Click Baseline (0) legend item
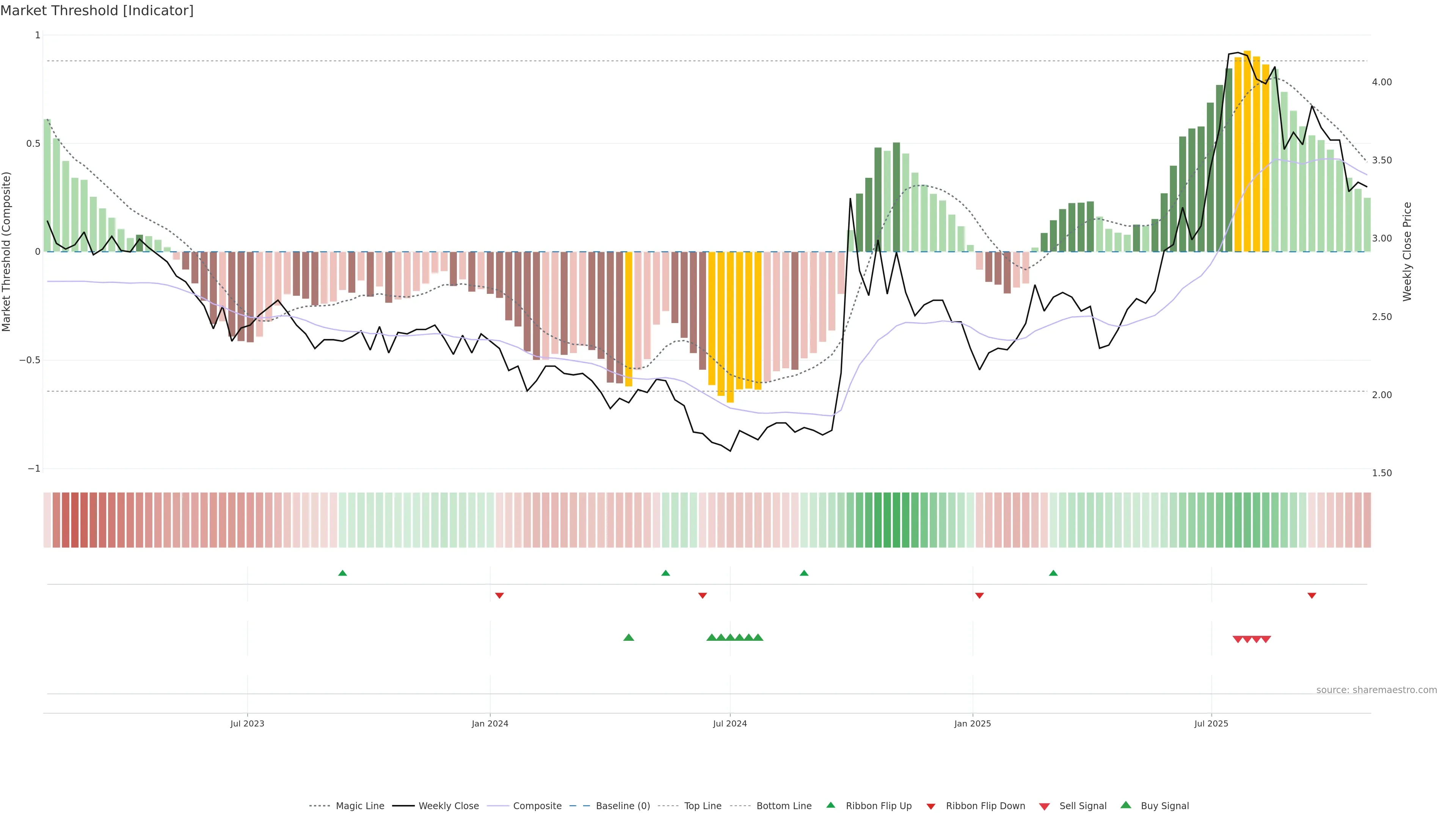This screenshot has width=1456, height=819. pos(622,806)
